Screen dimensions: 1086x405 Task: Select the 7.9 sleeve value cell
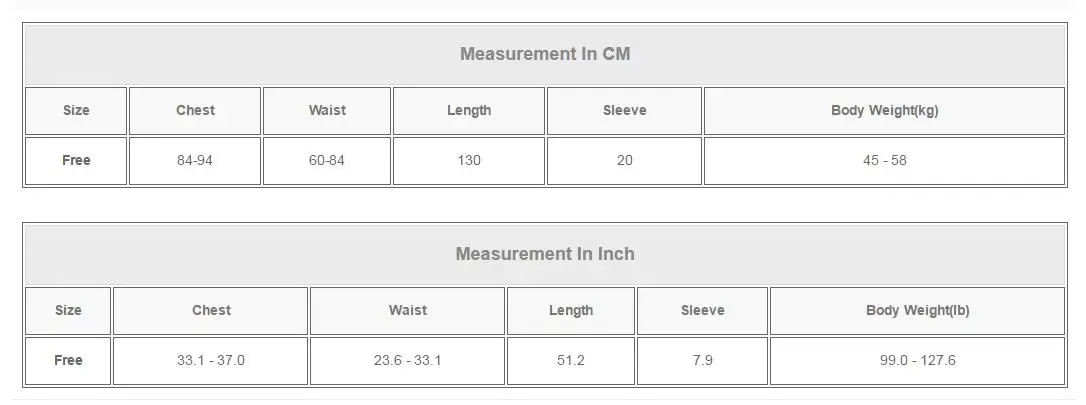(x=703, y=360)
